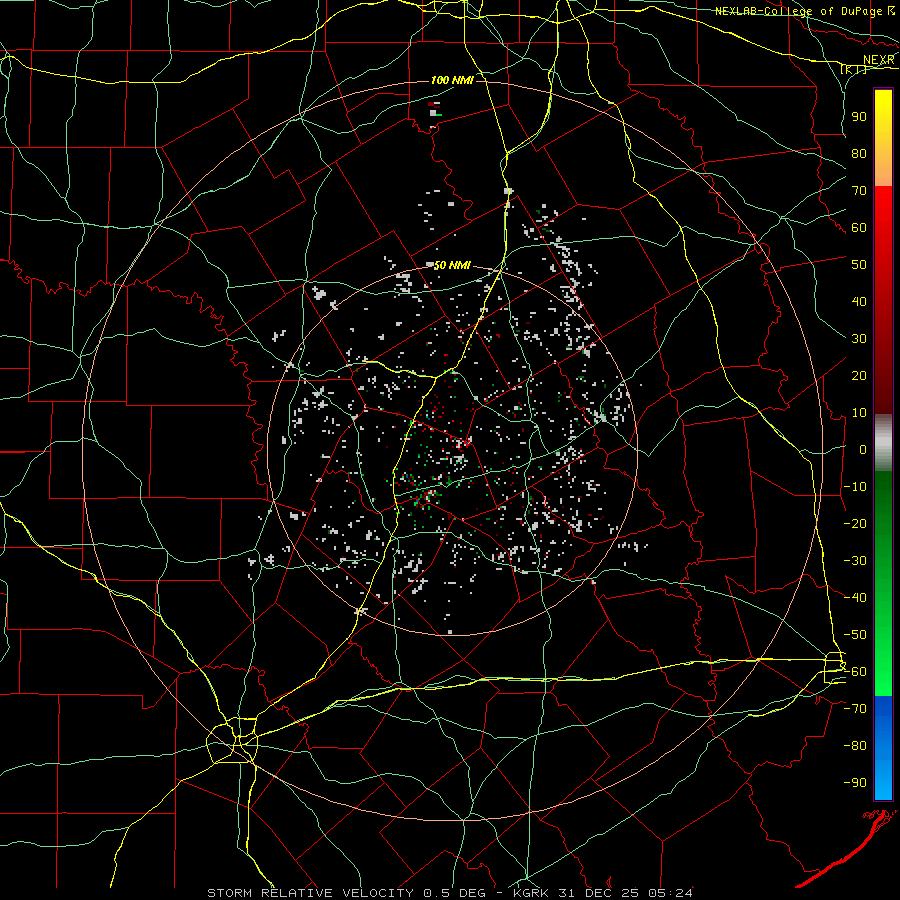
Task: Click the -90 value on the velocity scale
Action: tap(855, 783)
